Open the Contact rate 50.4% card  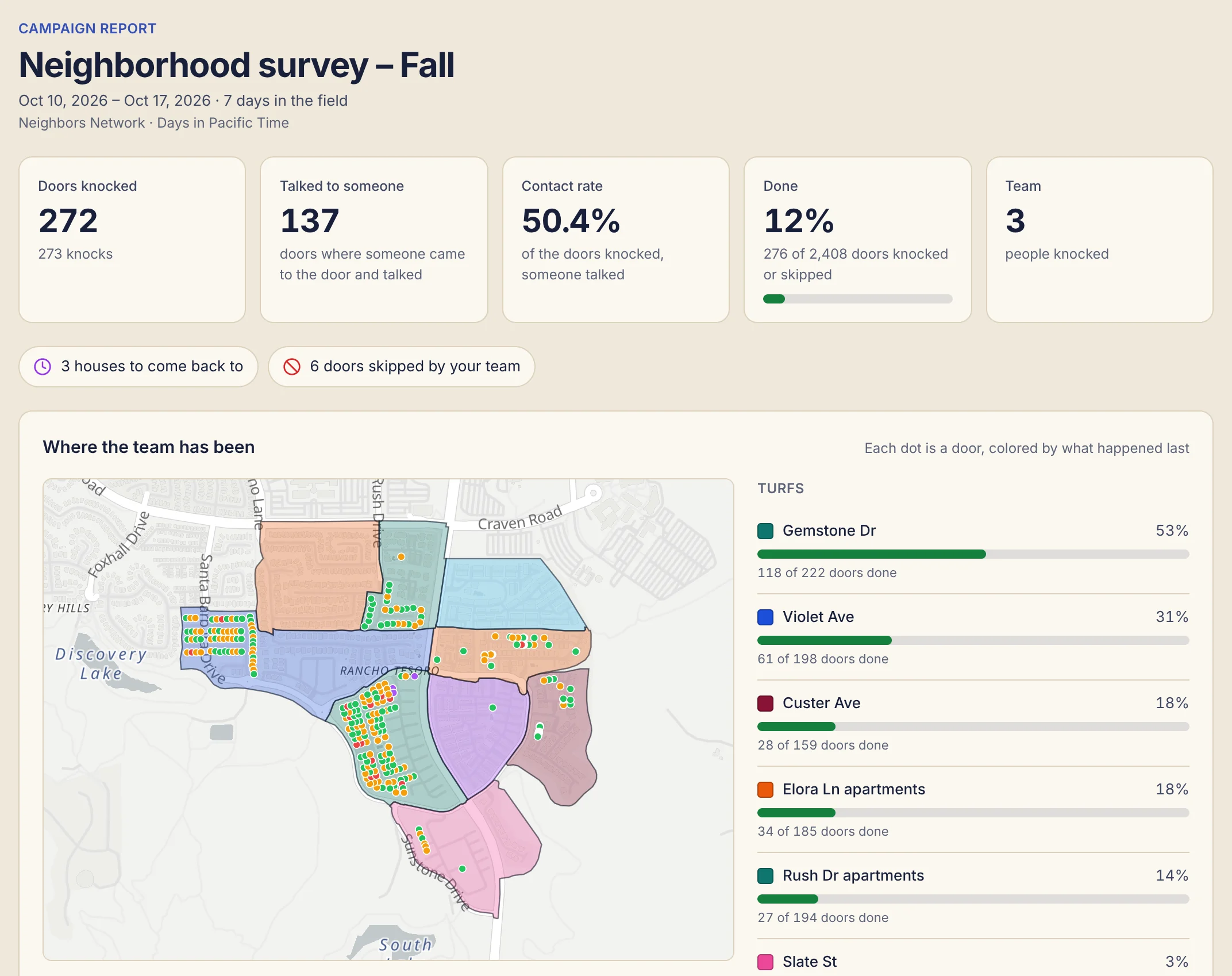point(616,240)
